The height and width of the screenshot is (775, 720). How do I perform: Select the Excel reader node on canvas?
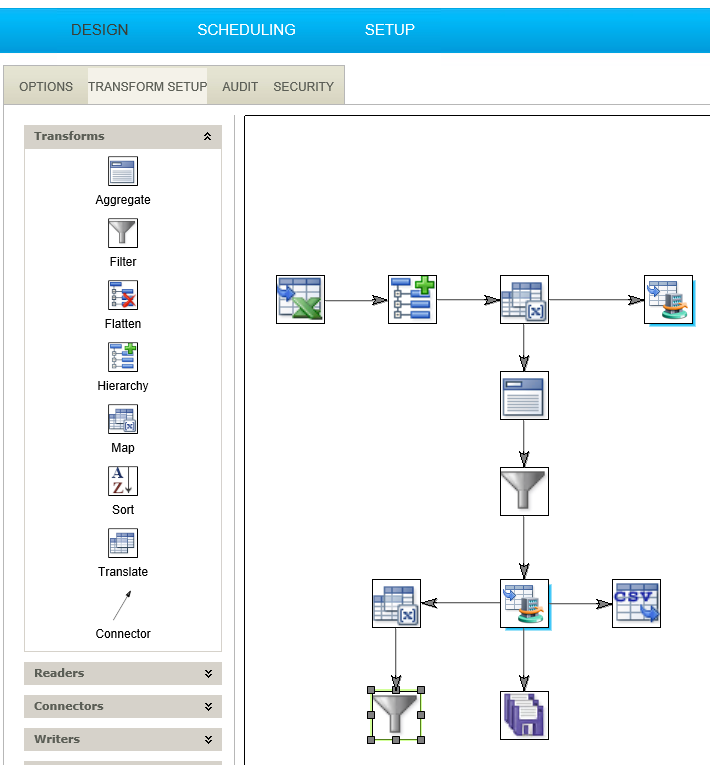click(x=300, y=300)
